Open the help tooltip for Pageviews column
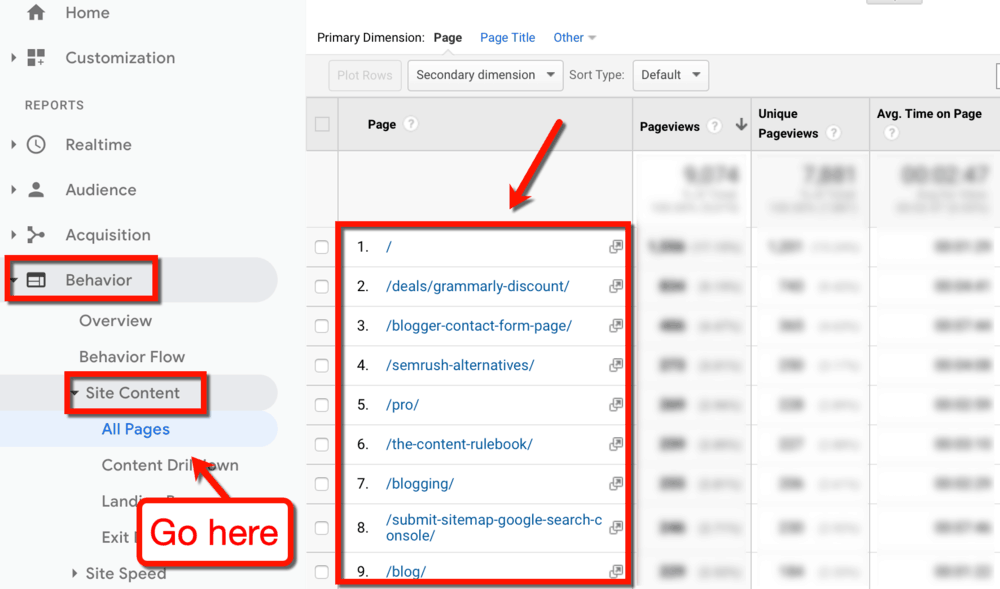This screenshot has width=1000, height=589. coord(713,126)
